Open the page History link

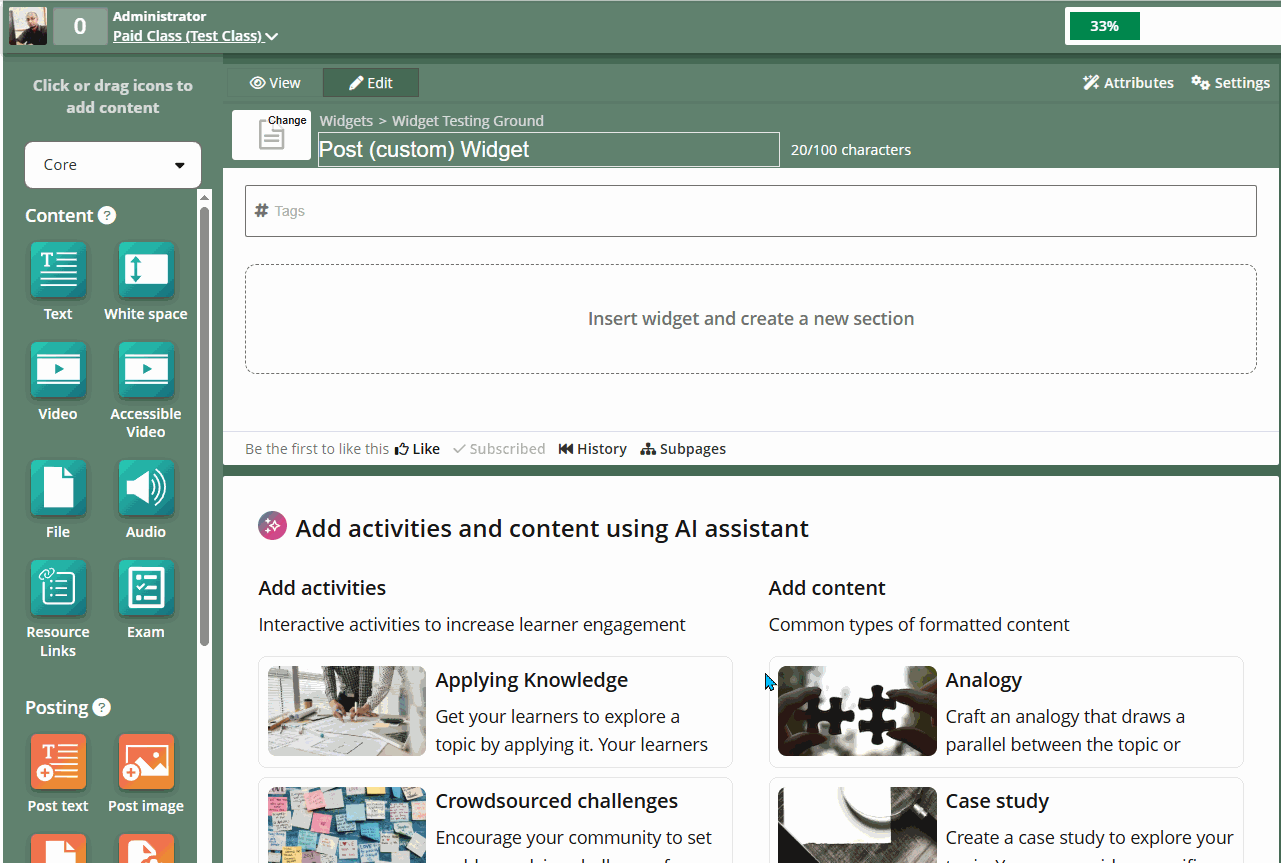(x=593, y=449)
